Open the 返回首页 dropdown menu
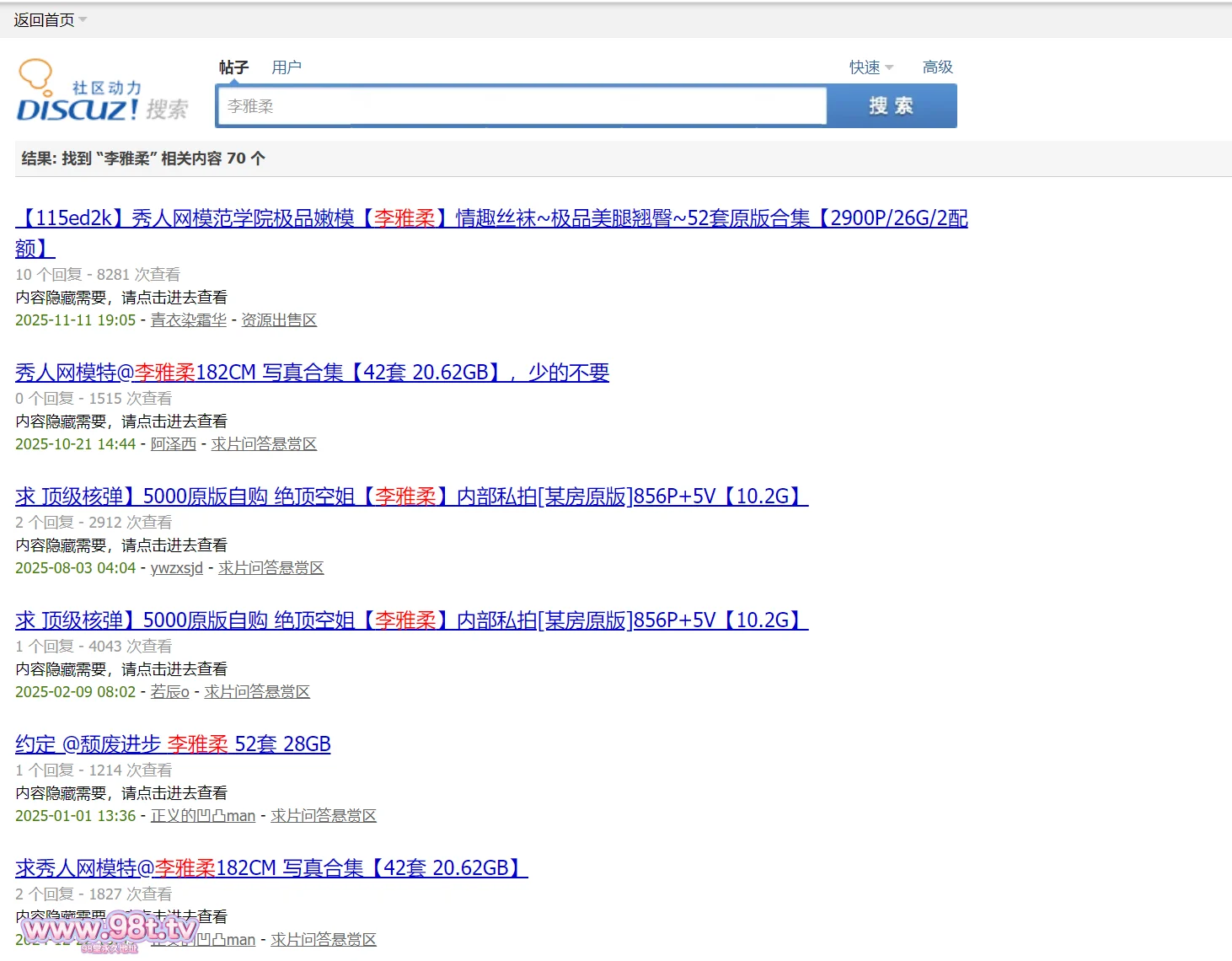Screen dimensions: 1232x961 pyautogui.click(x=44, y=20)
